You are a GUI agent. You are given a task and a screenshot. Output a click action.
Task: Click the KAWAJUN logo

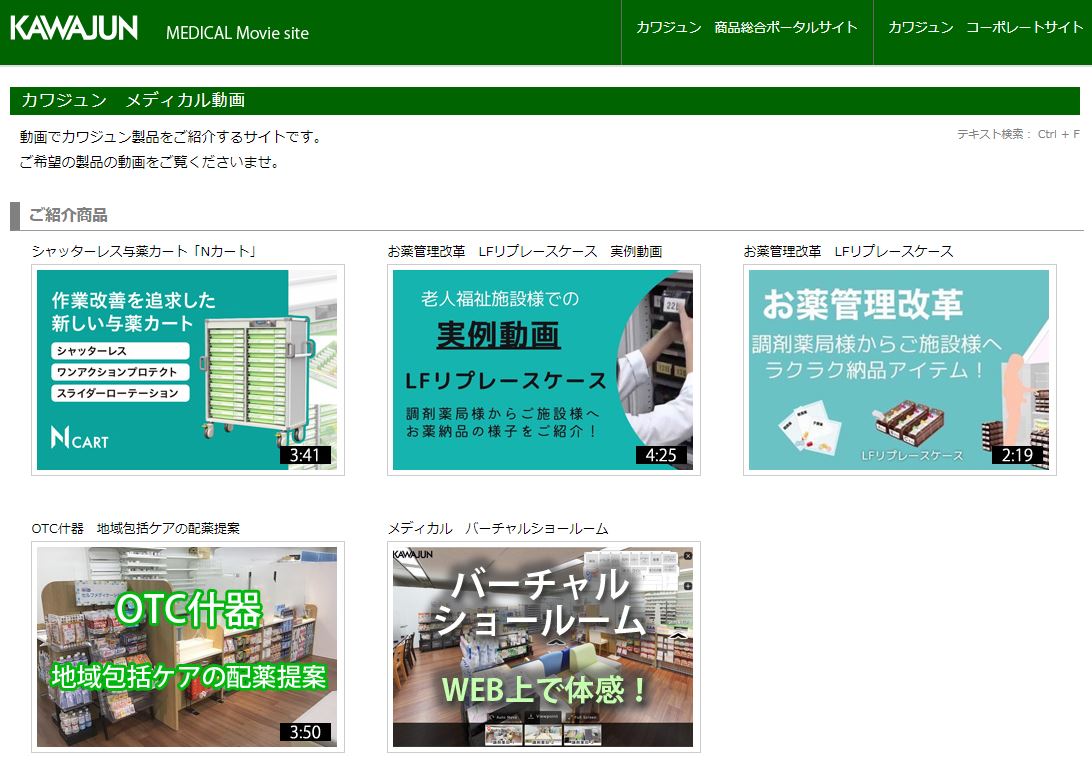point(74,28)
